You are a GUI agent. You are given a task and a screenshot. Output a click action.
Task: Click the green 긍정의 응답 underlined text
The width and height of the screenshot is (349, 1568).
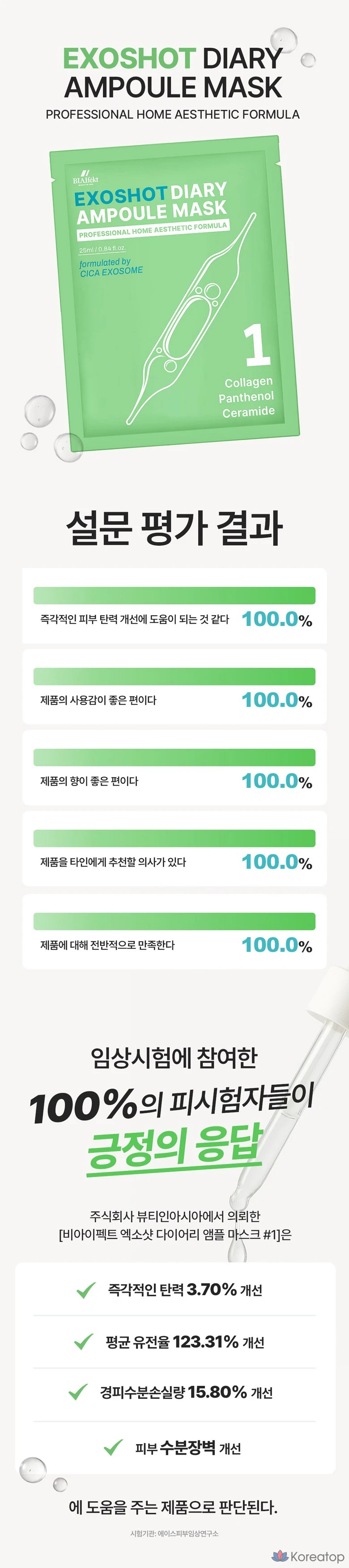coord(175,1145)
